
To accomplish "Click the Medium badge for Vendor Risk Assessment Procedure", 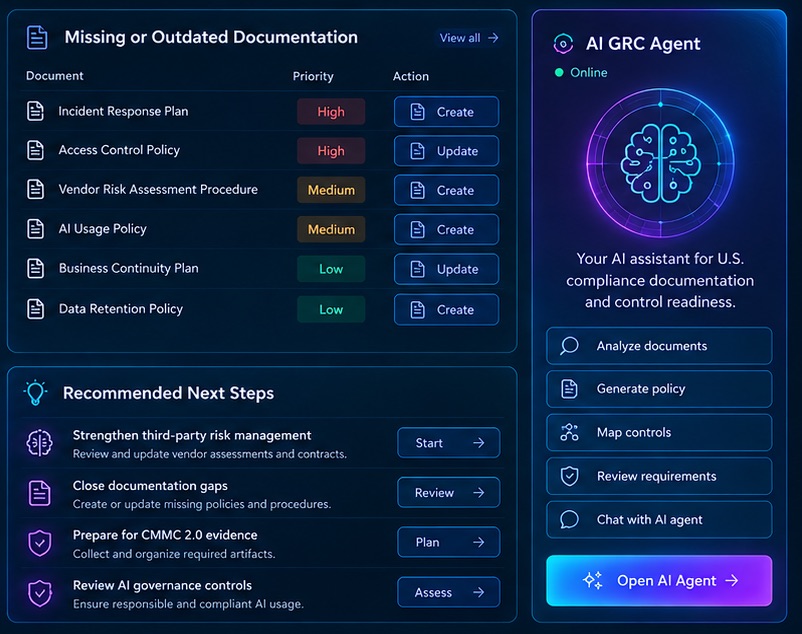I will pos(331,190).
